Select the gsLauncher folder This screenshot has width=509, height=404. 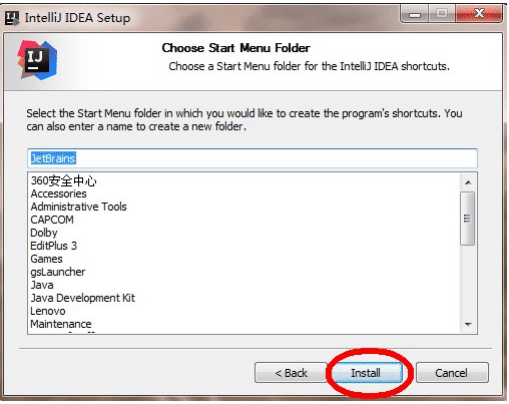[x=58, y=272]
